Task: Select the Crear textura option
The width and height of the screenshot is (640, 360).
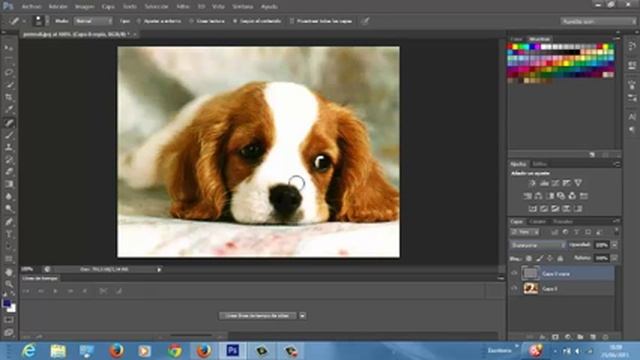Action: tap(207, 21)
